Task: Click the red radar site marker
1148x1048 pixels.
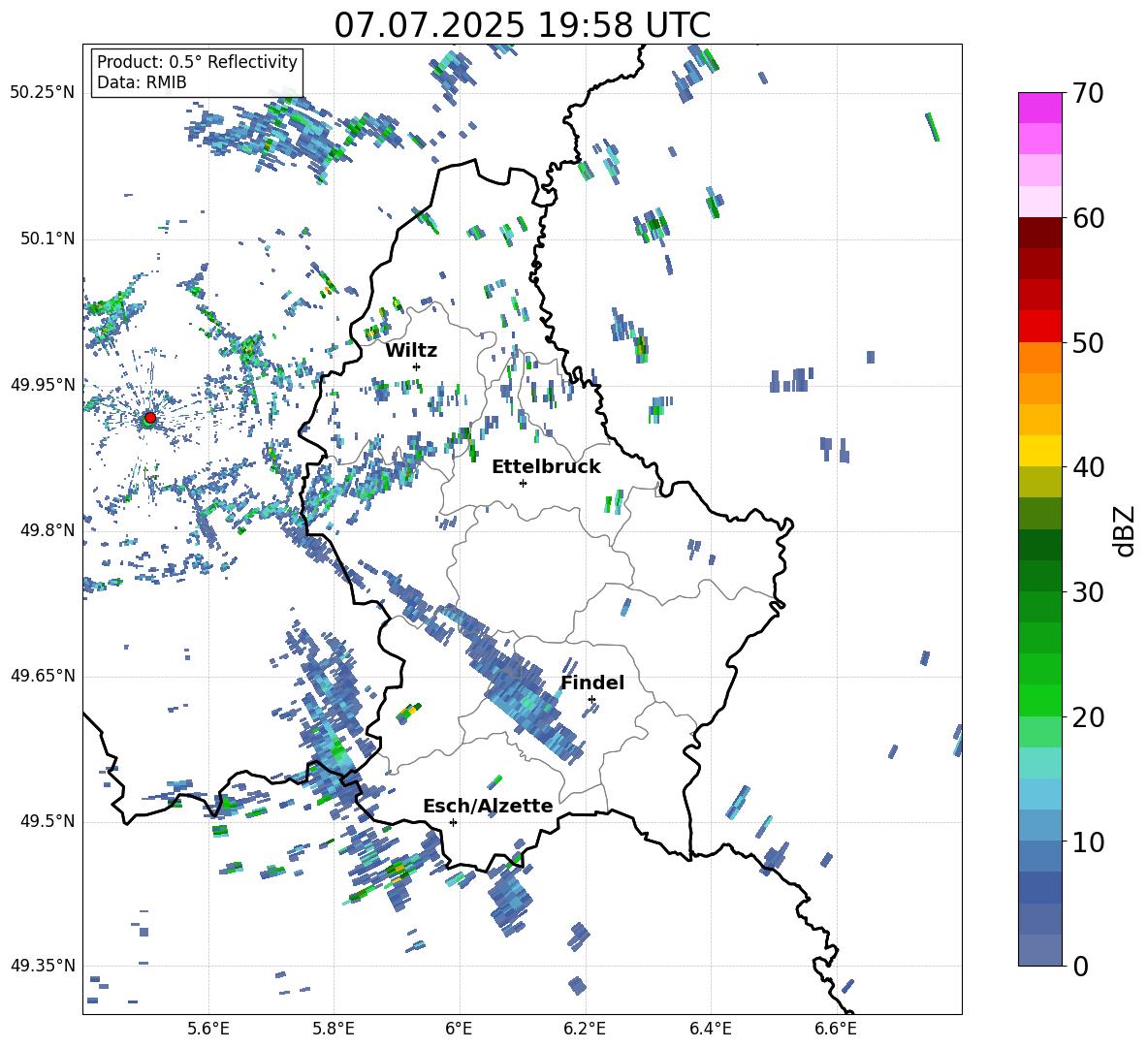Action: coord(150,417)
